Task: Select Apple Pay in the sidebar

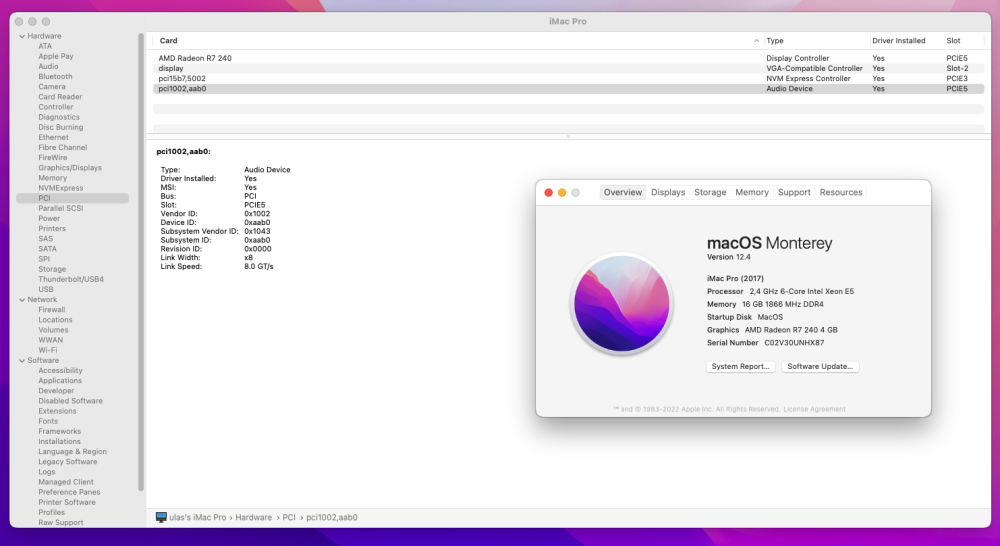Action: (55, 57)
